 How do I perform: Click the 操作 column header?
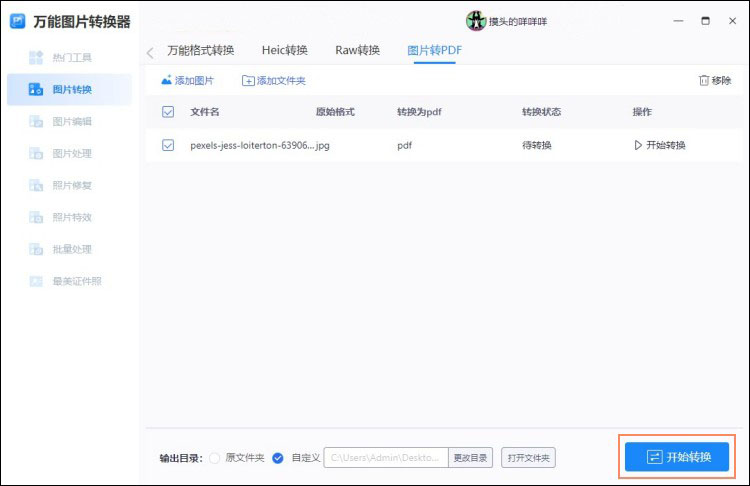pyautogui.click(x=642, y=112)
